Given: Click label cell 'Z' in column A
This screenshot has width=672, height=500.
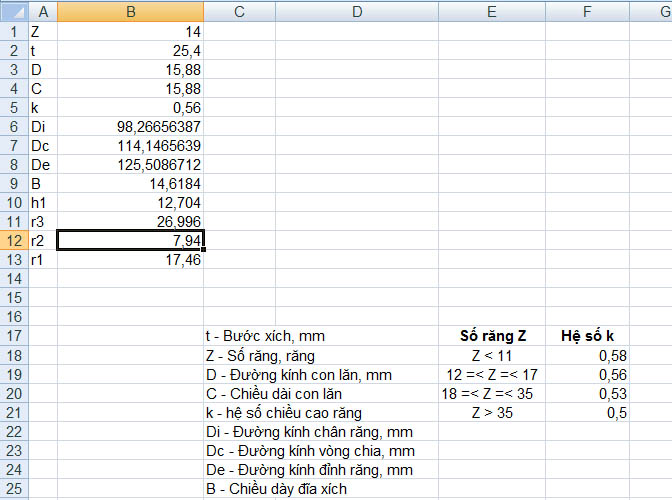Looking at the screenshot, I should pyautogui.click(x=43, y=31).
